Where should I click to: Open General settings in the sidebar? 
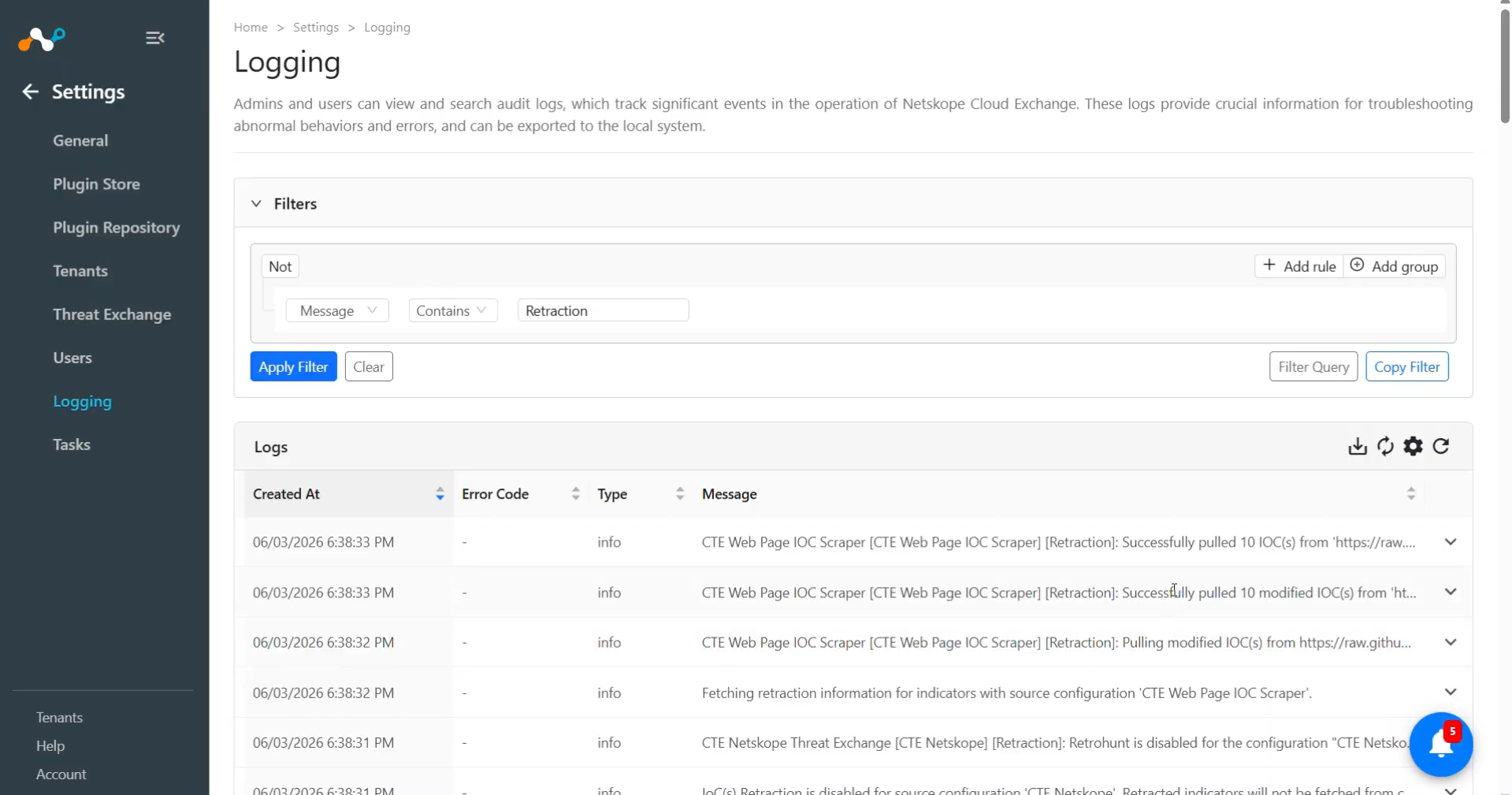pyautogui.click(x=80, y=140)
